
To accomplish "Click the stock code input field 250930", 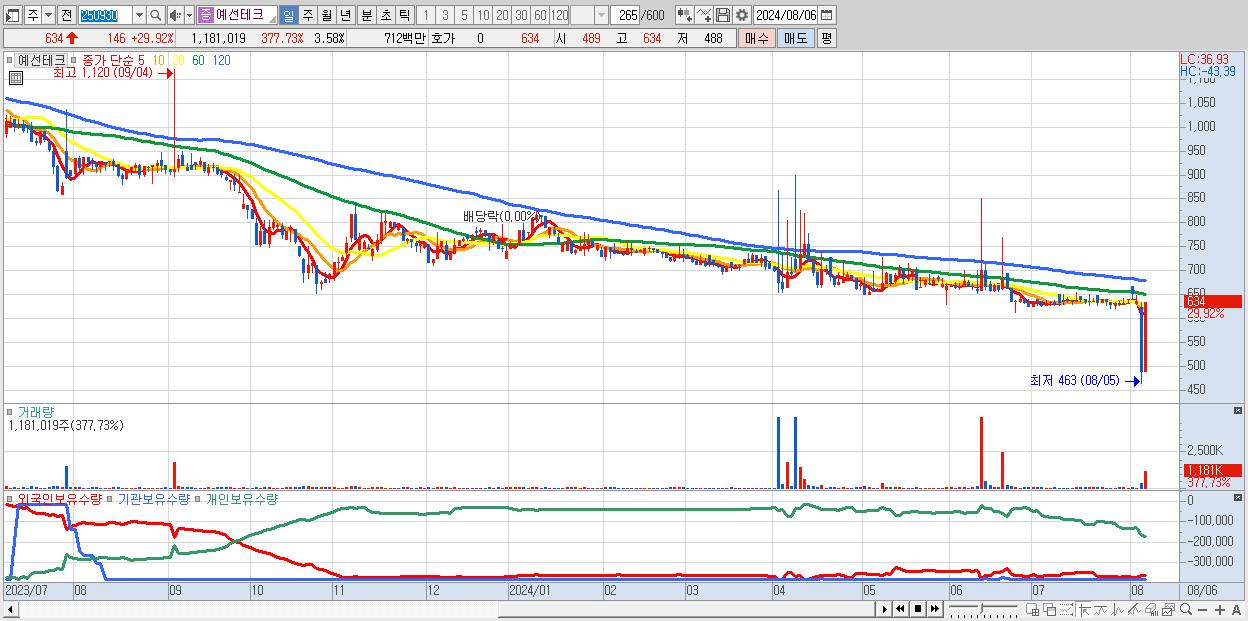I will pos(105,15).
